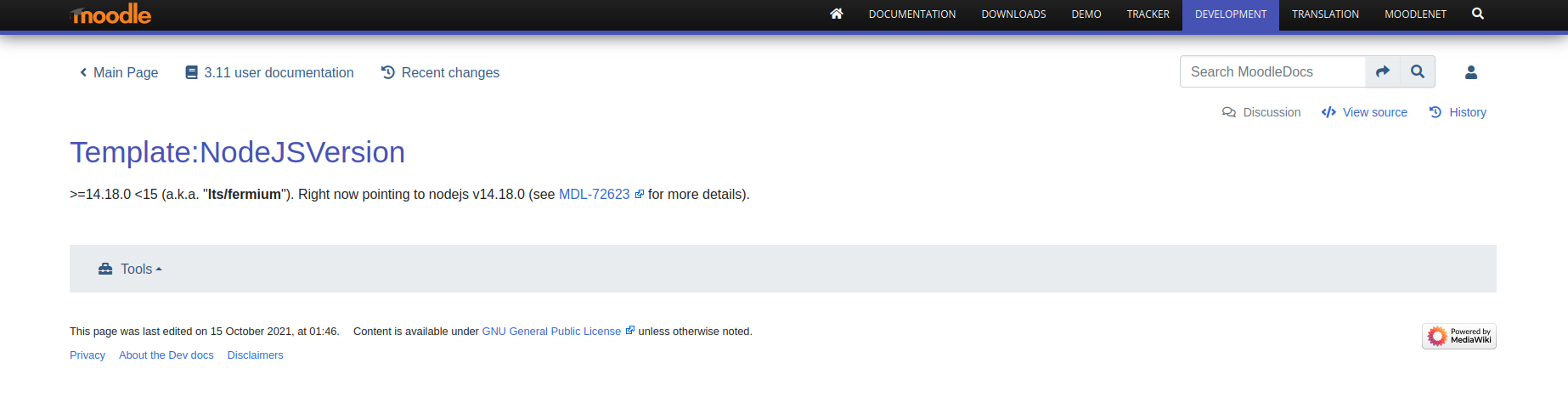
Task: Expand the Tools dropdown
Action: point(130,270)
